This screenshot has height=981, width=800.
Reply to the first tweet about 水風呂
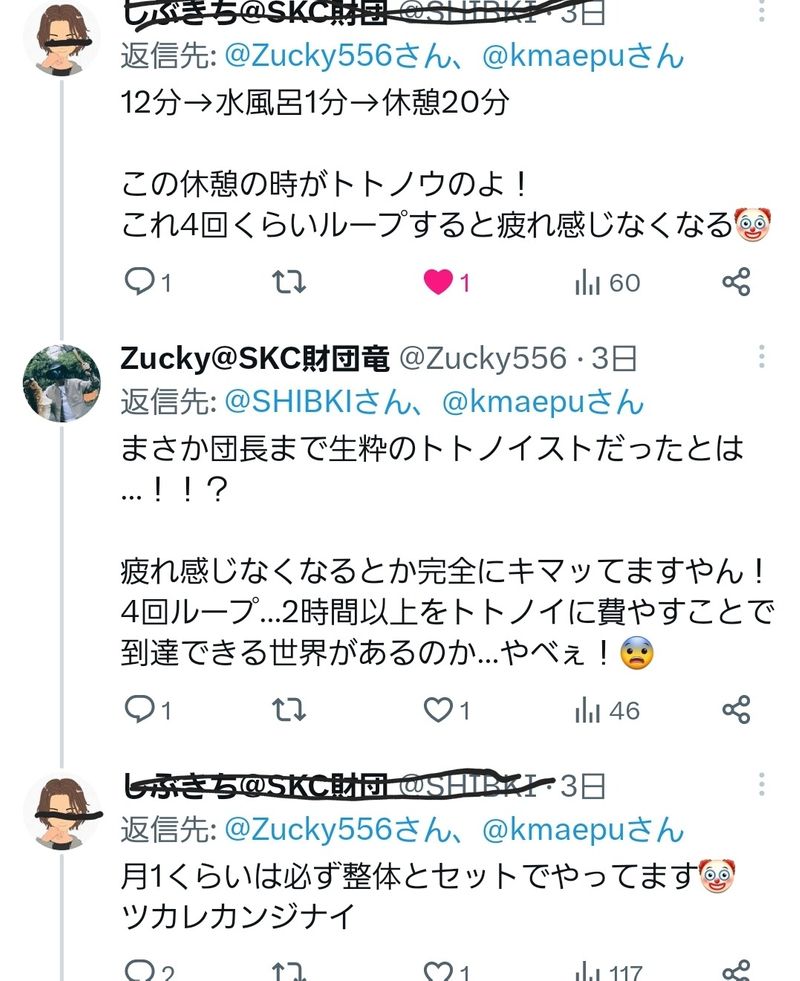[138, 283]
